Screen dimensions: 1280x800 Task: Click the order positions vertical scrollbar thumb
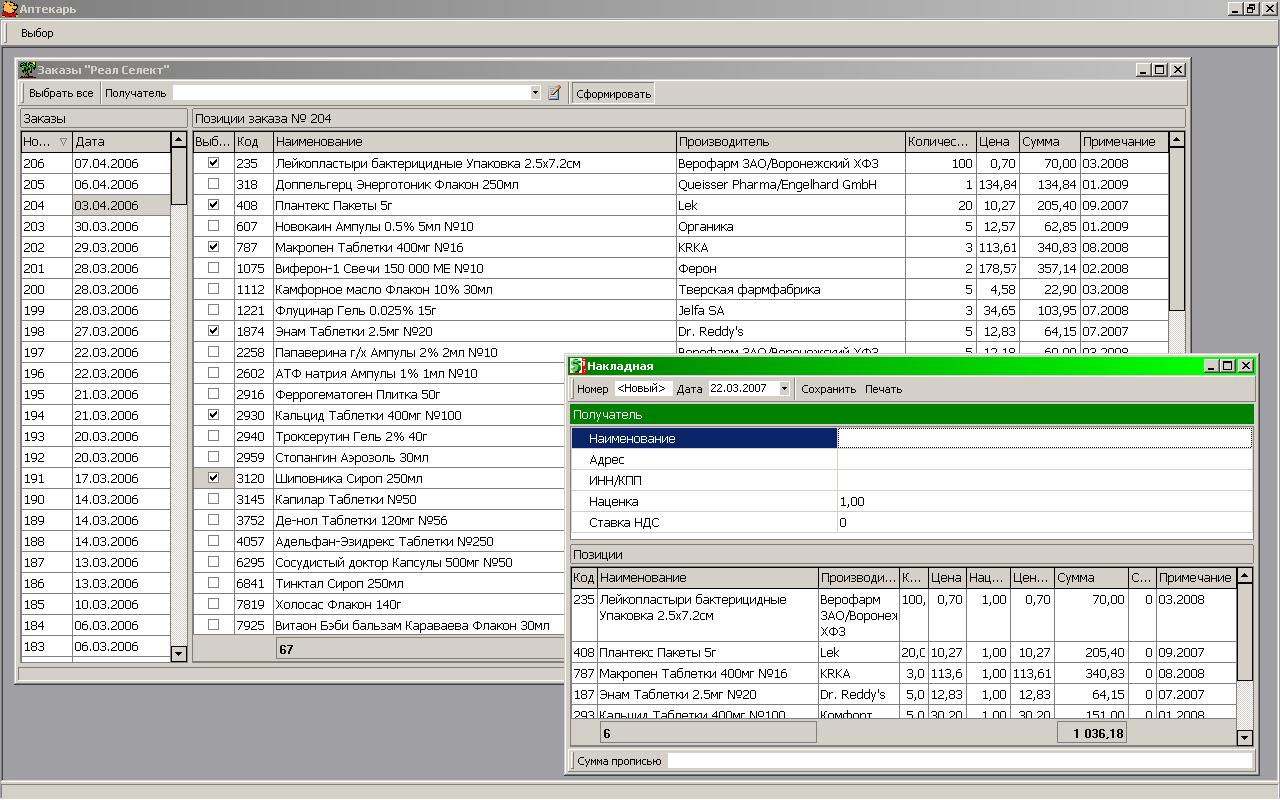(1176, 230)
